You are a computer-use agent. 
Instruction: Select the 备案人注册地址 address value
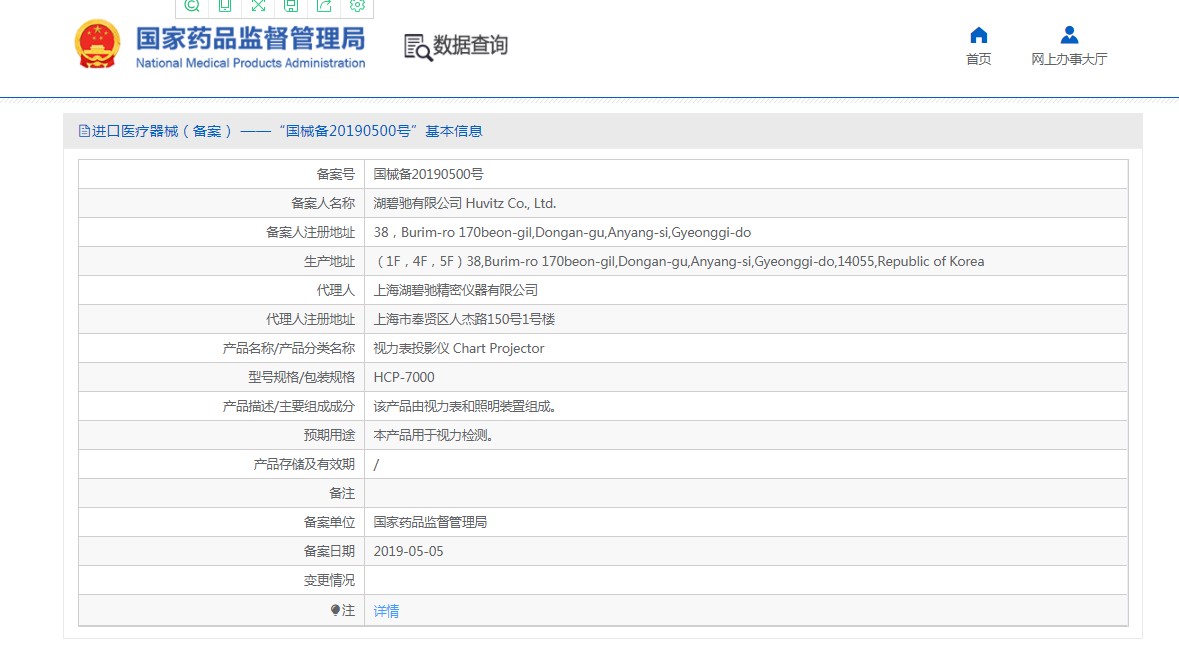(x=562, y=232)
